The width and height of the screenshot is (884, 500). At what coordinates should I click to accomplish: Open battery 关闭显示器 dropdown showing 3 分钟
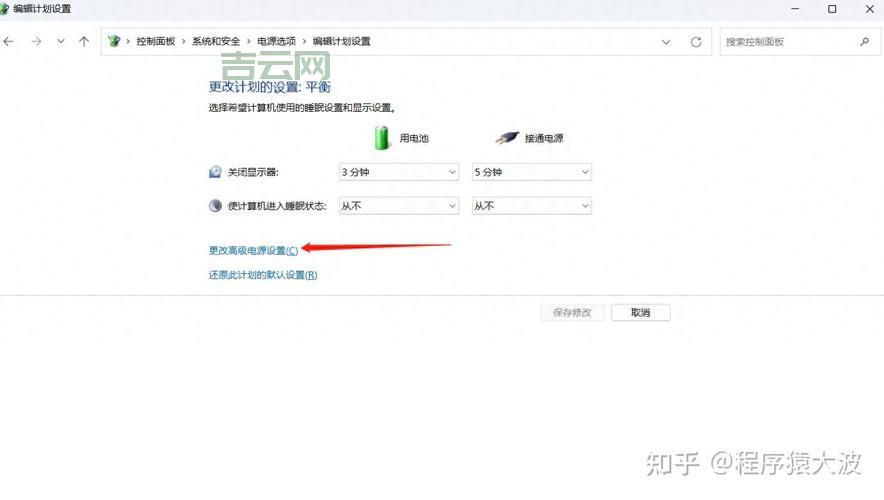(x=399, y=172)
